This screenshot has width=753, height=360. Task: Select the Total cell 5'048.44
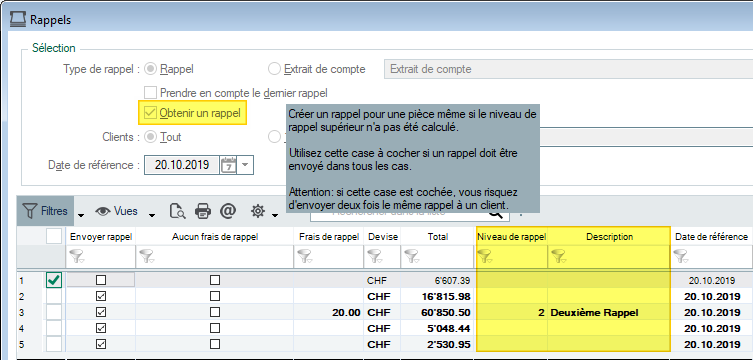click(438, 329)
